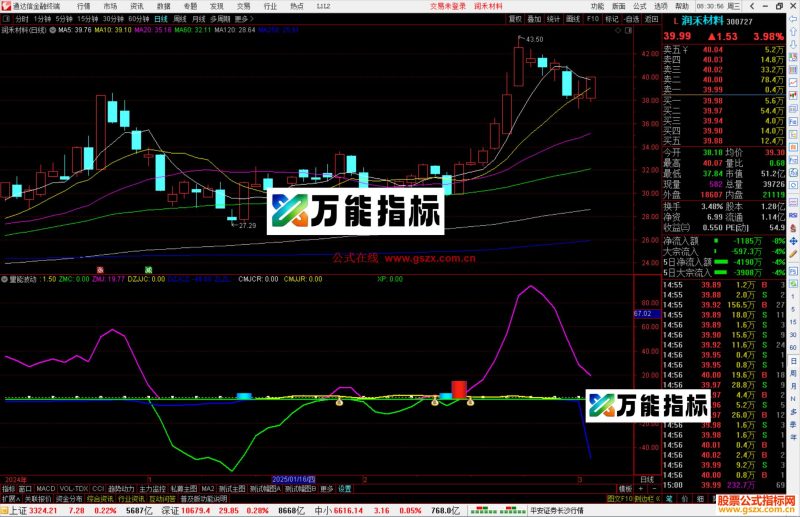Viewport: 800px width, 517px height.
Task: Select the 30分钟 period
Action: pyautogui.click(x=113, y=19)
